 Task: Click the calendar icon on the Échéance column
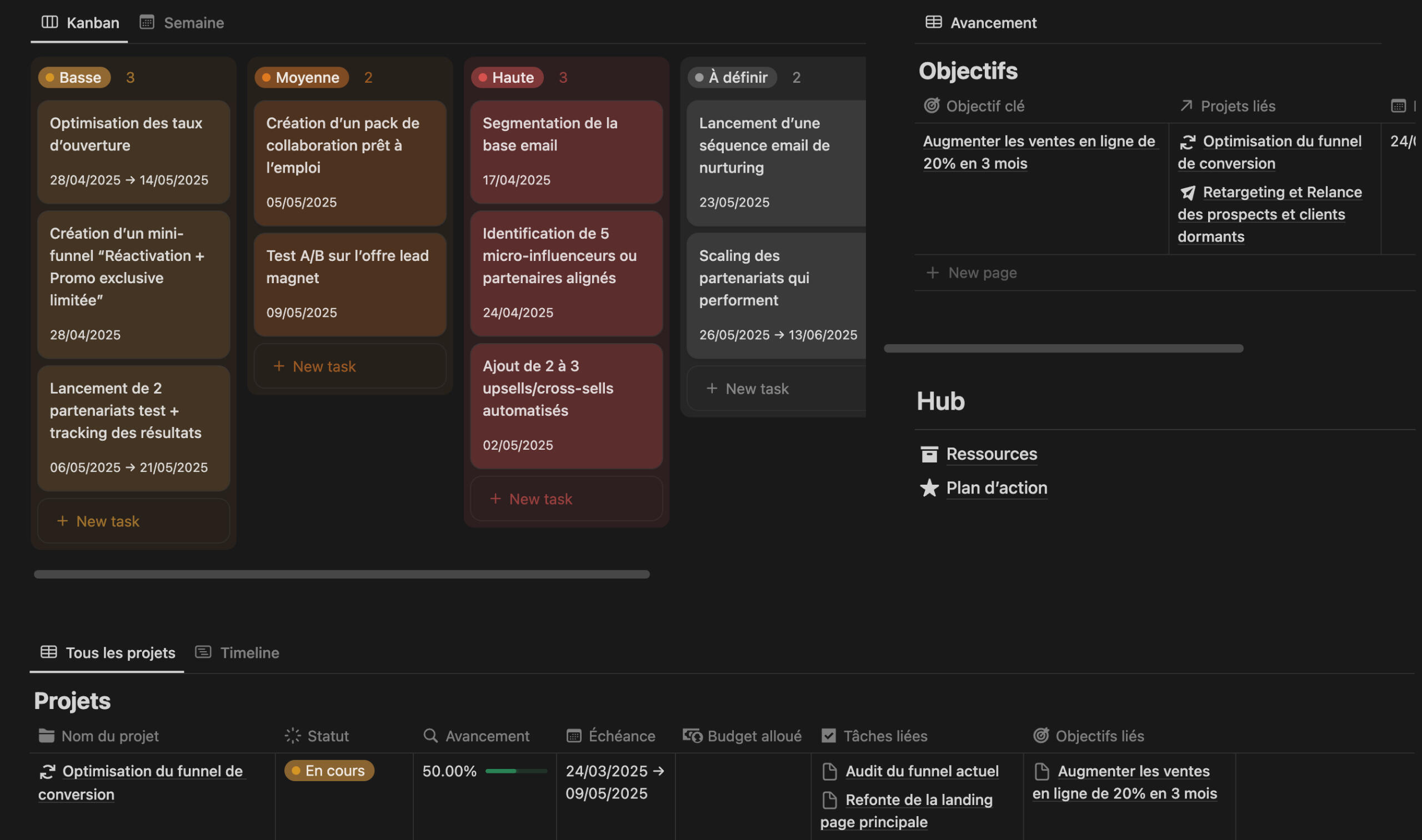tap(574, 735)
